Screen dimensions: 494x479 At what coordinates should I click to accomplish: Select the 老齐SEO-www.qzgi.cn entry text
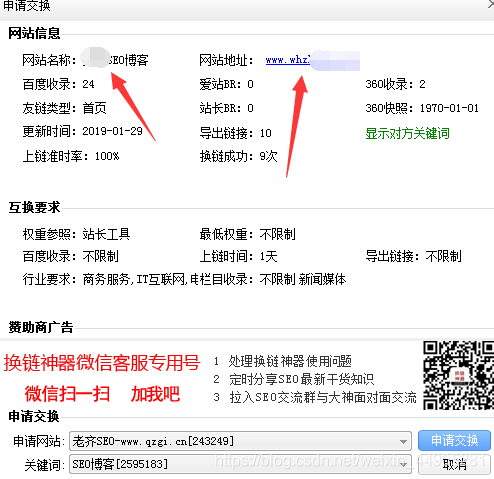click(153, 441)
